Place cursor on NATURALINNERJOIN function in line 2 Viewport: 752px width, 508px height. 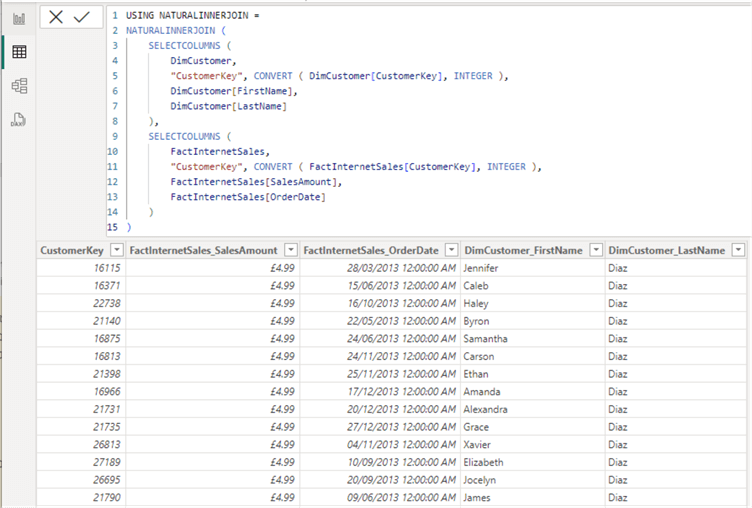coord(170,31)
